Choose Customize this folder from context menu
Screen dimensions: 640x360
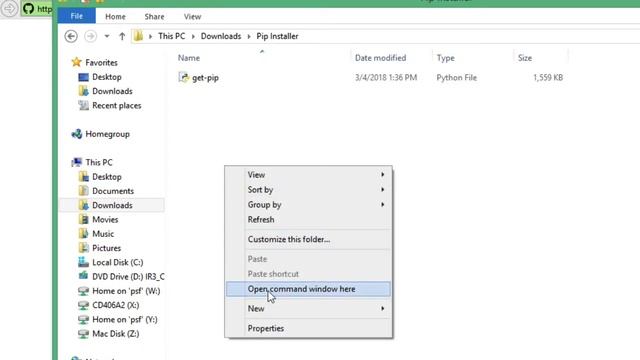tap(308, 239)
